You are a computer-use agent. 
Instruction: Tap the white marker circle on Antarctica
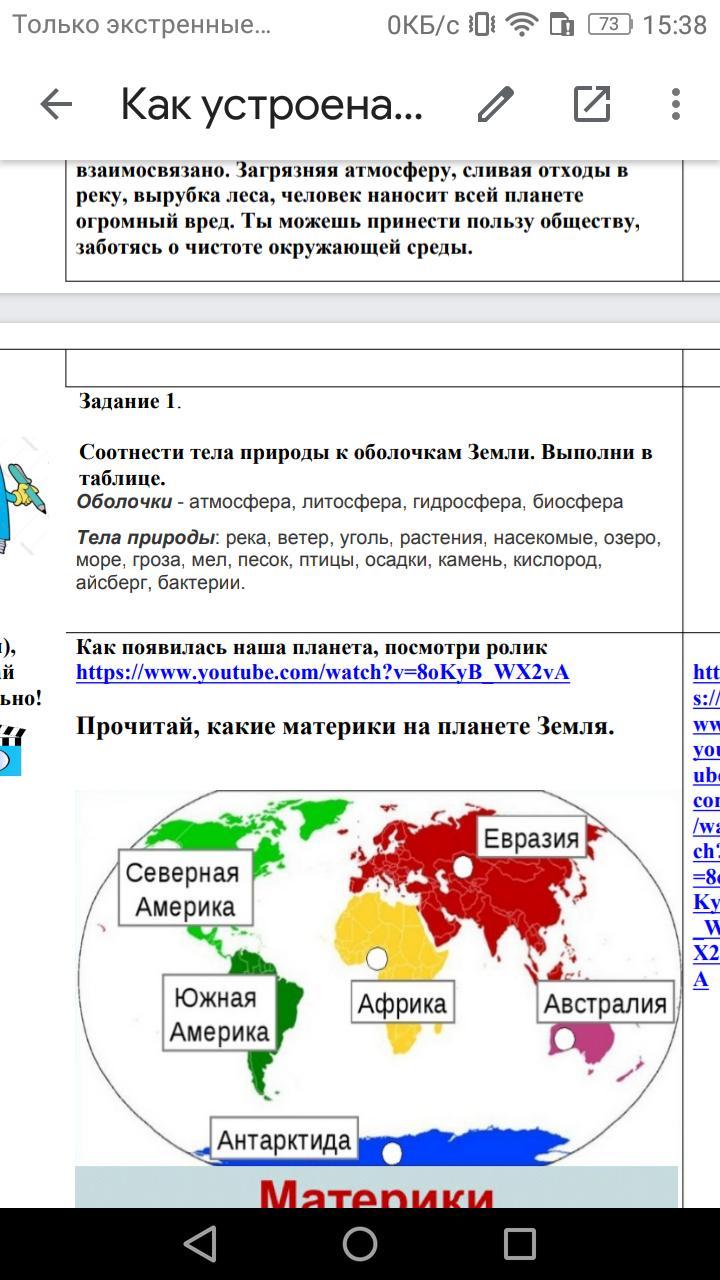392,1153
